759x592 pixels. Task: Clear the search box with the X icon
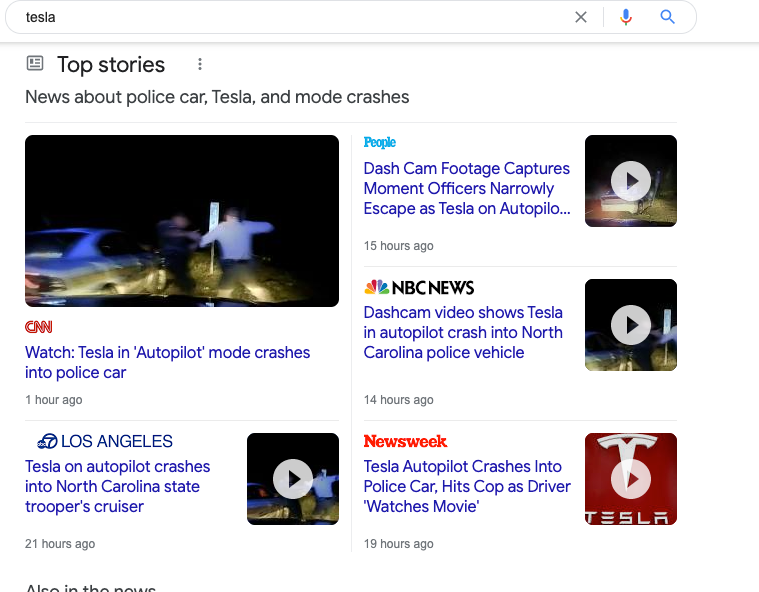click(580, 17)
